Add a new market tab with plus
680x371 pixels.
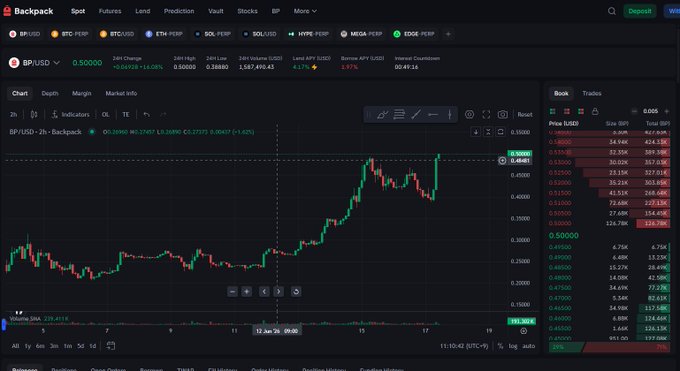pos(448,34)
